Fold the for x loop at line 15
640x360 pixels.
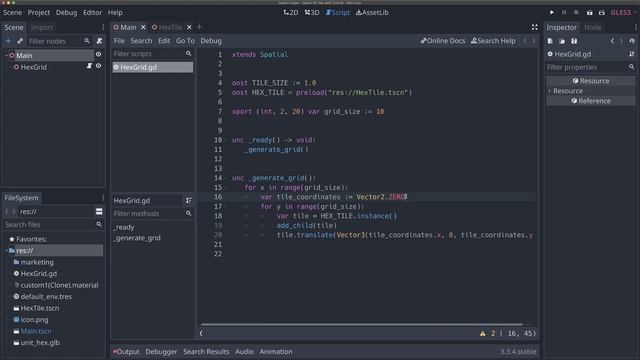coord(225,187)
